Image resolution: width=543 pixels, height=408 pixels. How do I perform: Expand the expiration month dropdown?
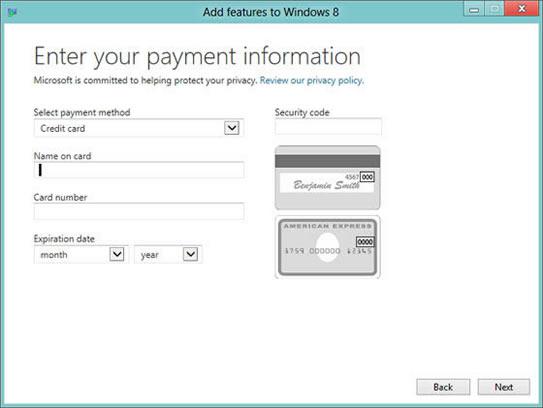coord(117,255)
